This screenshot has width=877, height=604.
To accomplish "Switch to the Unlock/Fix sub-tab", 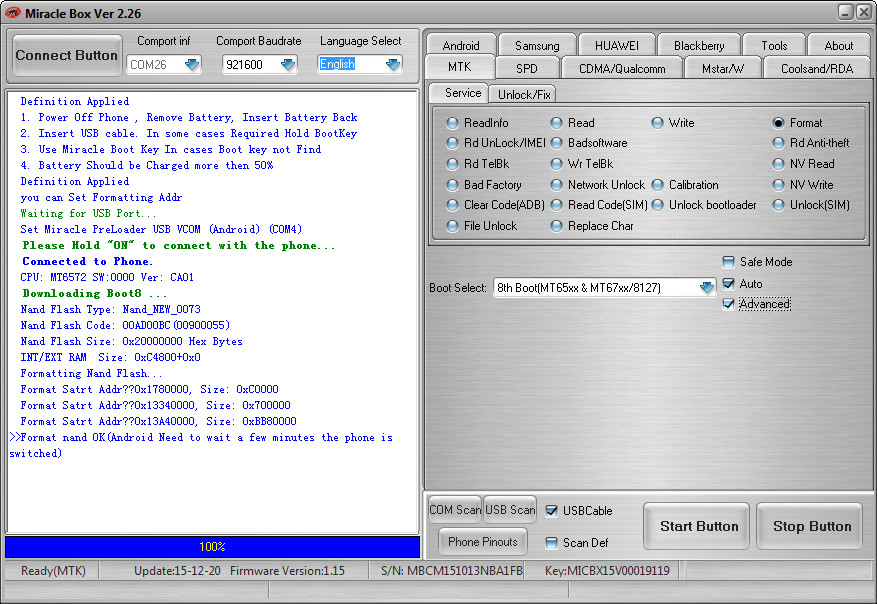I will pyautogui.click(x=524, y=95).
